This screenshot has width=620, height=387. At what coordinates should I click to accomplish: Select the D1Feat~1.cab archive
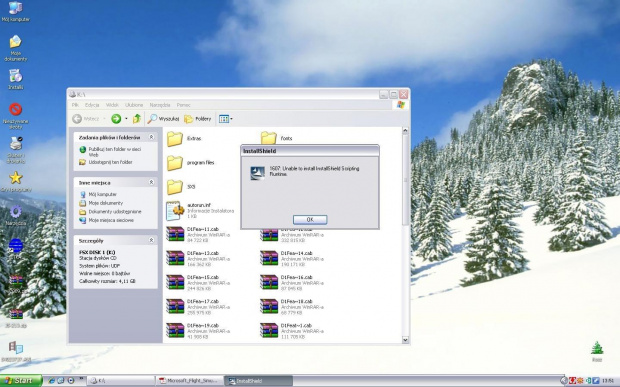click(x=292, y=330)
